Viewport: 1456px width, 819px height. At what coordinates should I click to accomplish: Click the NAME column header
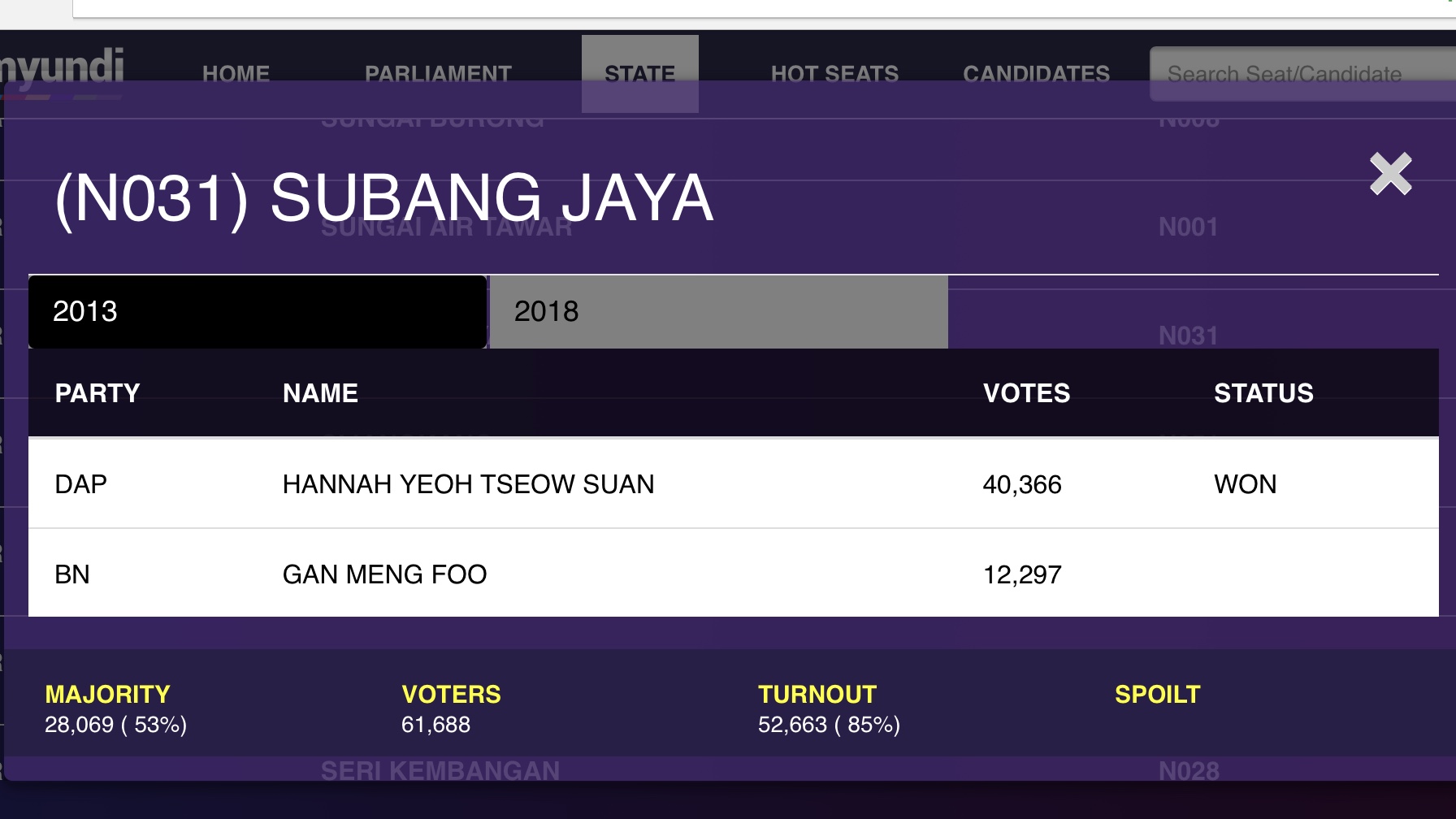320,393
